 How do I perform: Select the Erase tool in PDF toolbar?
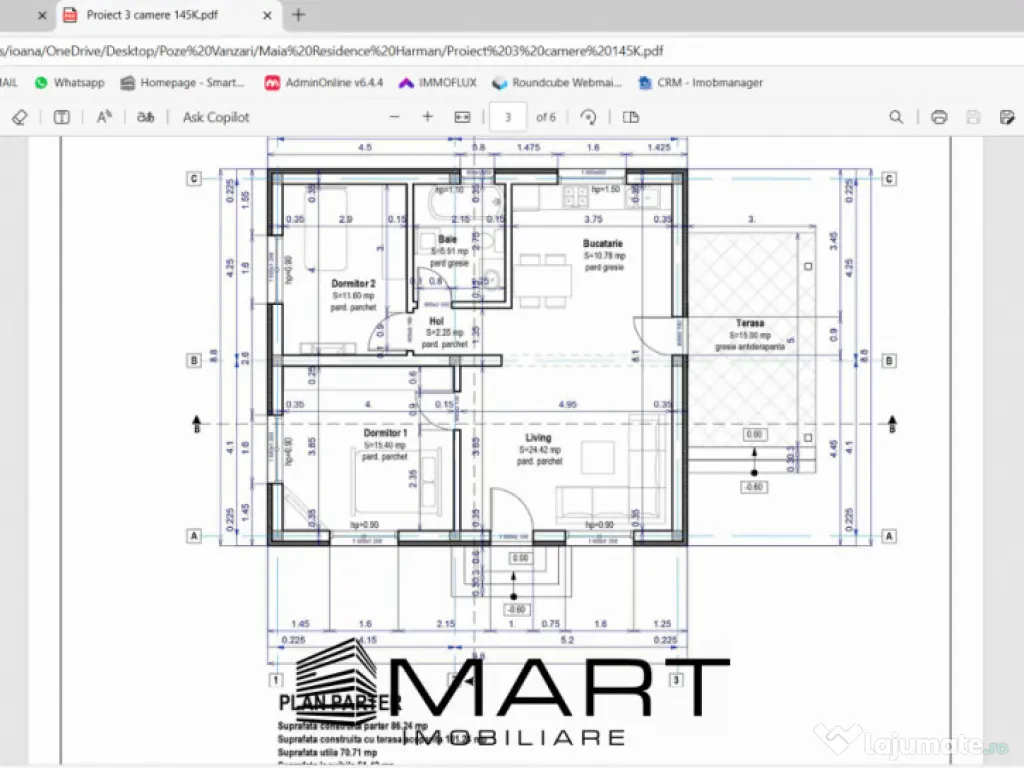[x=19, y=117]
